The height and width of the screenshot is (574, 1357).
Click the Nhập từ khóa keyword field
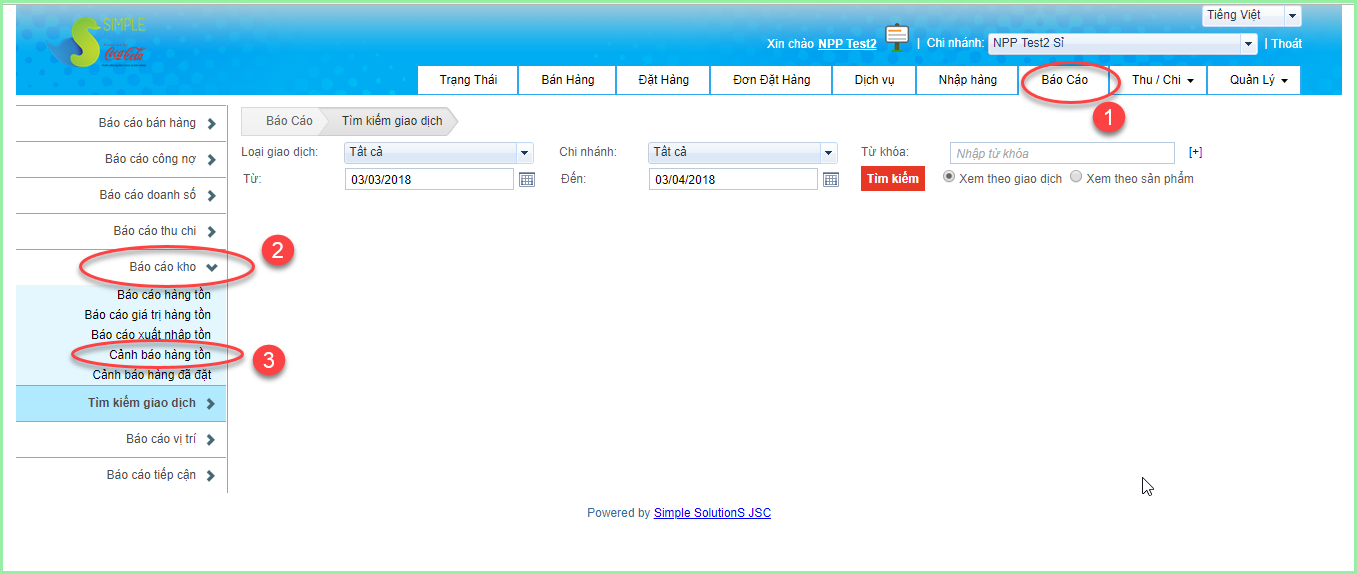(x=1061, y=153)
